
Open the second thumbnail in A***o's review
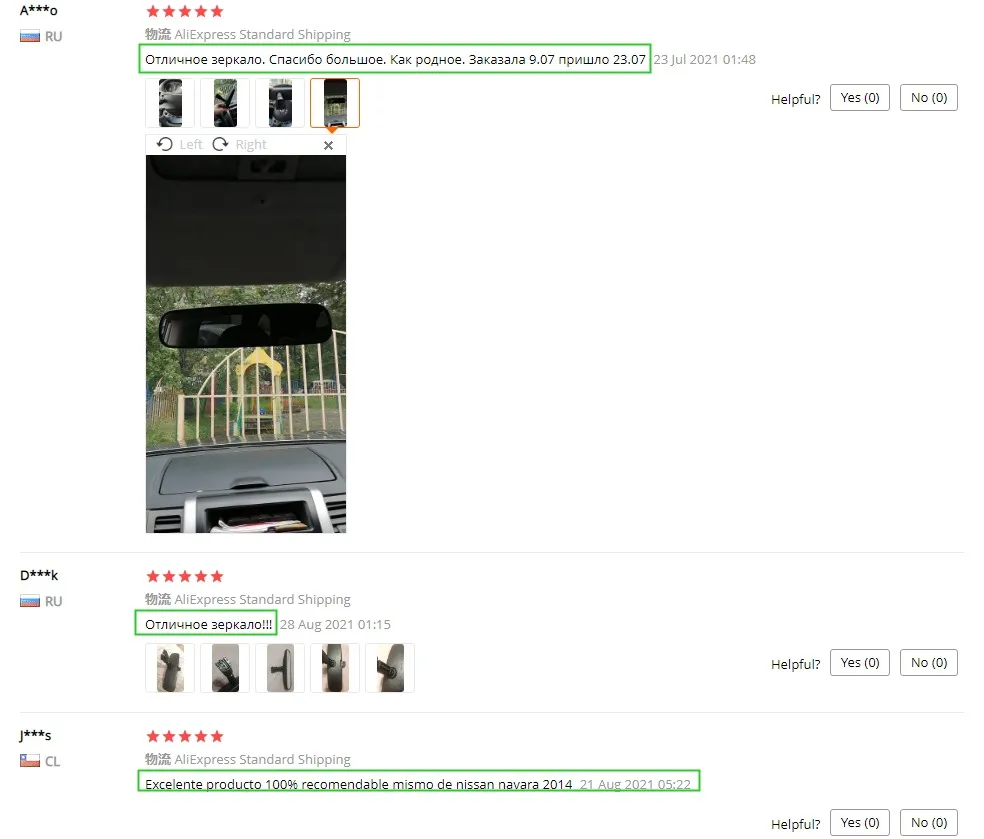(x=225, y=103)
